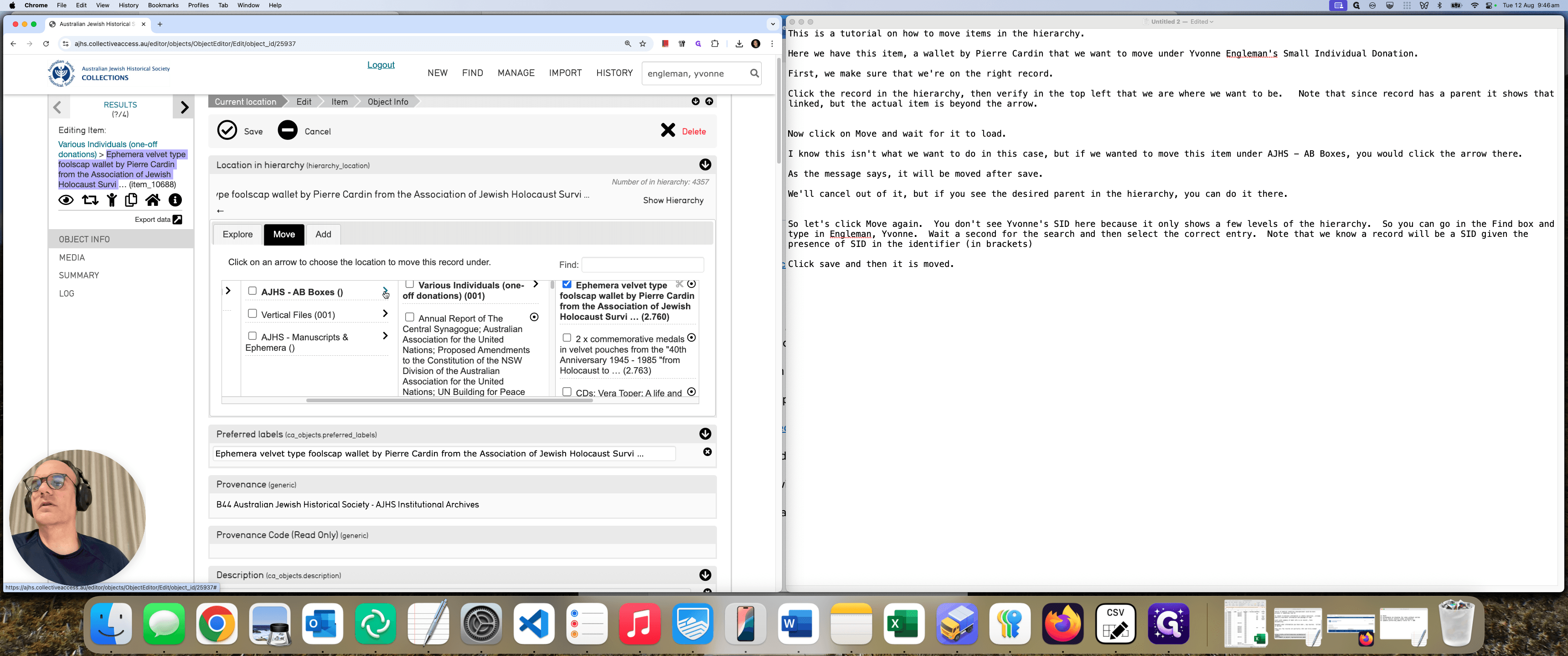The width and height of the screenshot is (1568, 656).
Task: Collapse all bundles with the down-arrow icon
Action: click(x=696, y=102)
